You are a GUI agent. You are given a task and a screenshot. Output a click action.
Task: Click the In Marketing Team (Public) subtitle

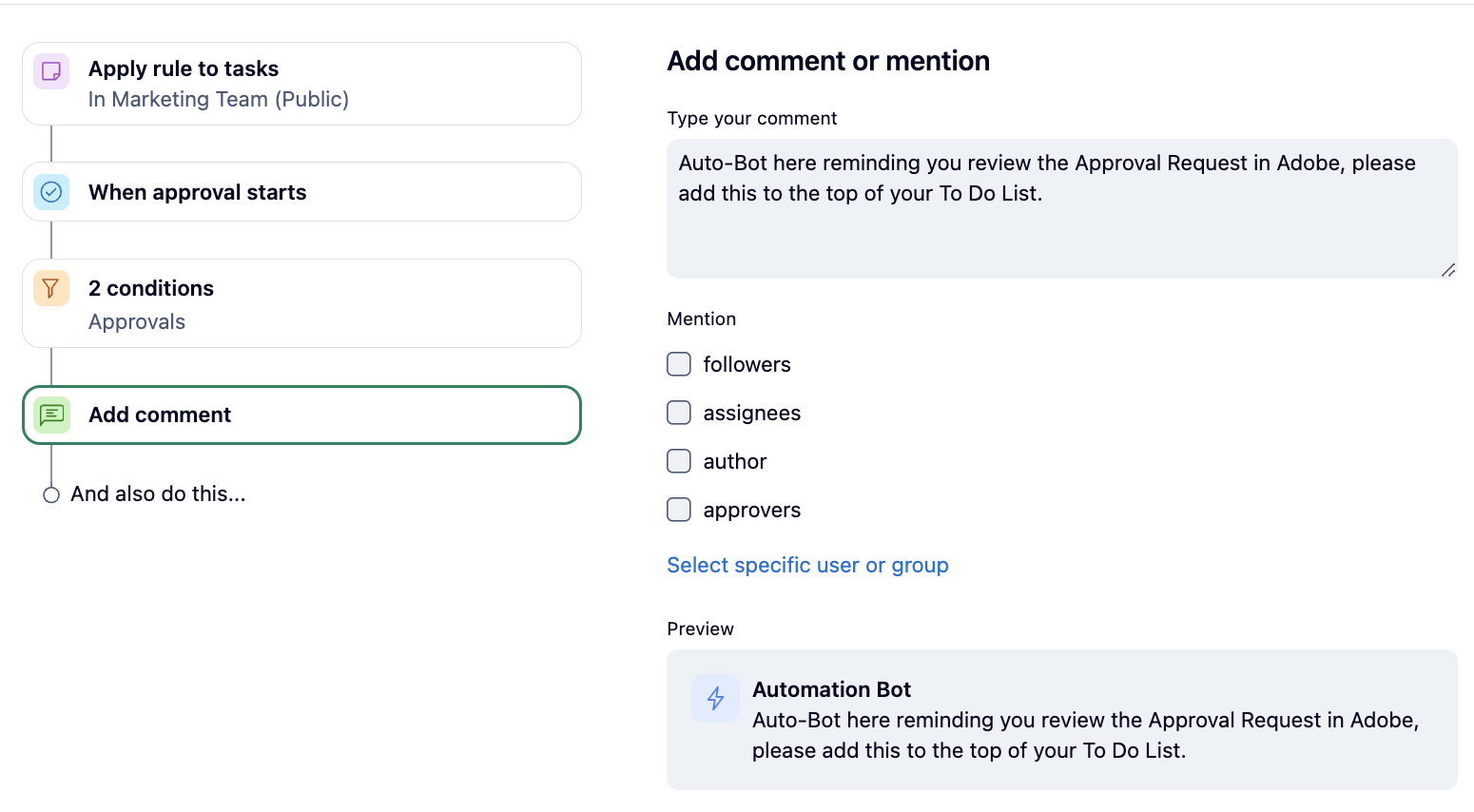(219, 99)
